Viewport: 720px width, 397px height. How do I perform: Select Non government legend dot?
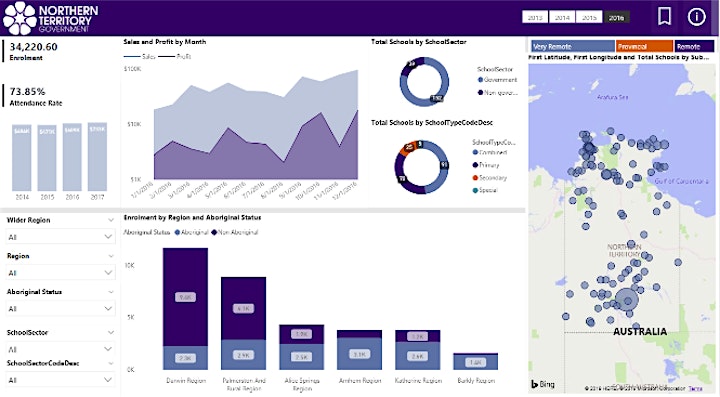(x=480, y=93)
